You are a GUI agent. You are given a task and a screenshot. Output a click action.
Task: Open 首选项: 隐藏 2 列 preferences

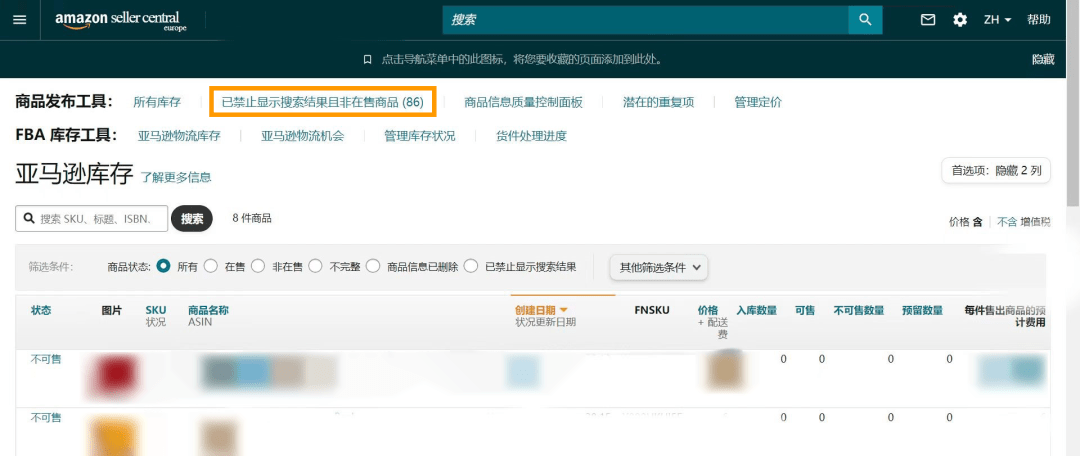point(996,171)
